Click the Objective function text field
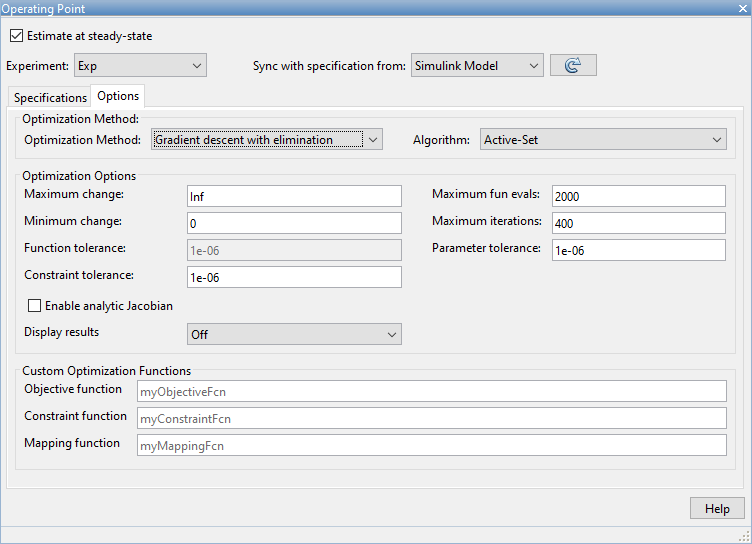This screenshot has width=752, height=544. pos(431,391)
